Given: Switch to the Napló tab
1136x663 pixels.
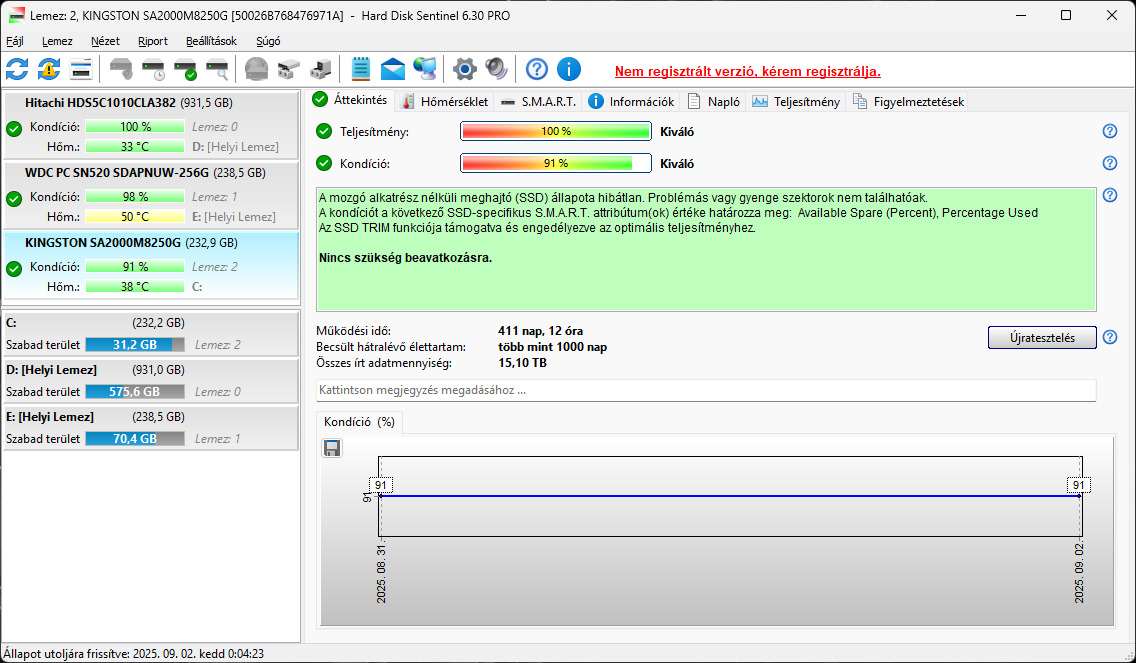Looking at the screenshot, I should pos(714,101).
